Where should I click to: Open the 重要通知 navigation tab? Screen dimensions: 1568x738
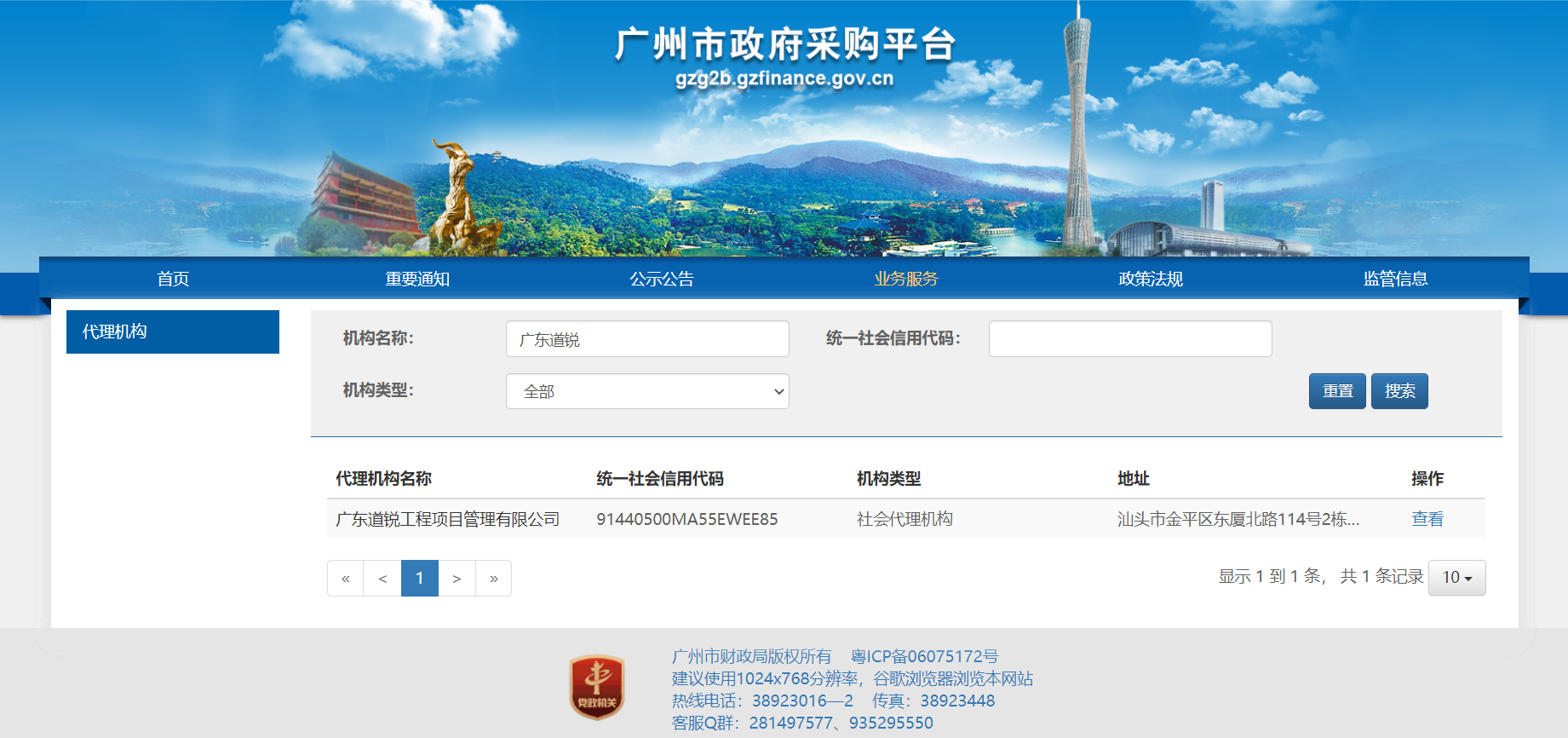coord(417,279)
